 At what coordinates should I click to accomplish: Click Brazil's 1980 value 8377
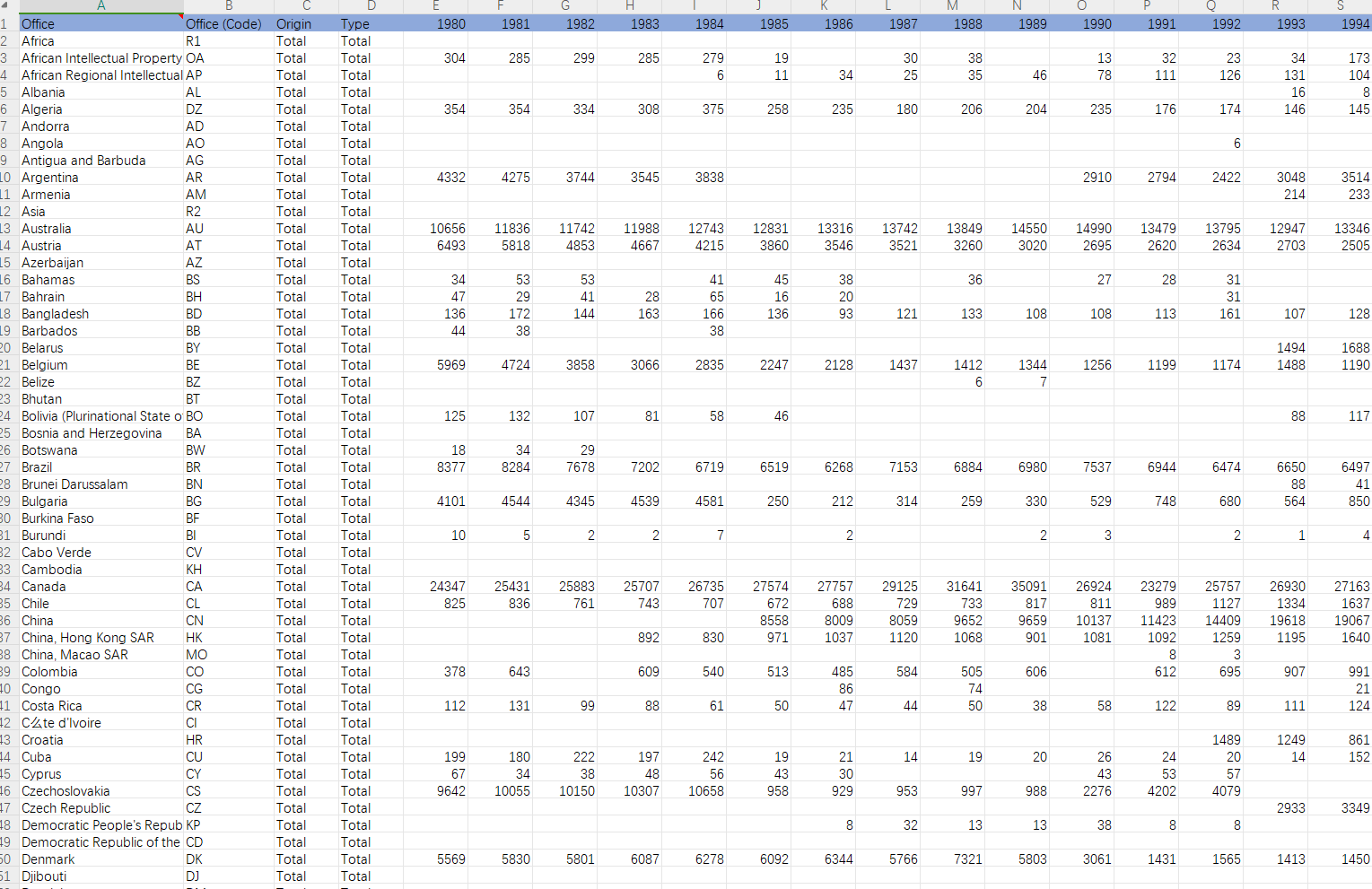point(436,467)
